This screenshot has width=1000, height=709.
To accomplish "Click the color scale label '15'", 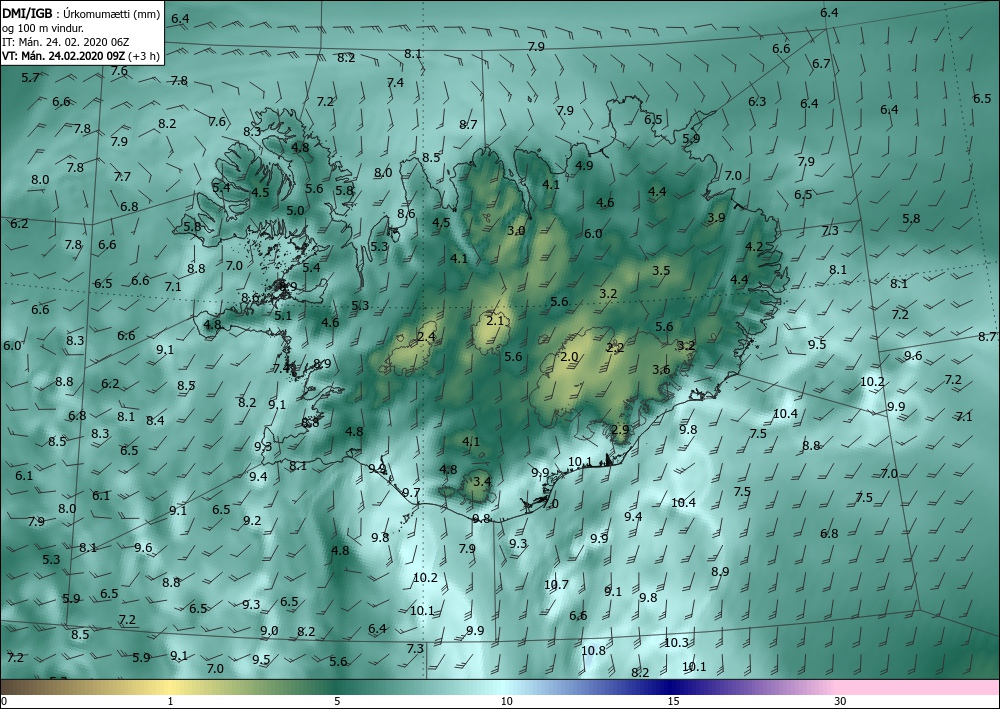I will pyautogui.click(x=673, y=701).
